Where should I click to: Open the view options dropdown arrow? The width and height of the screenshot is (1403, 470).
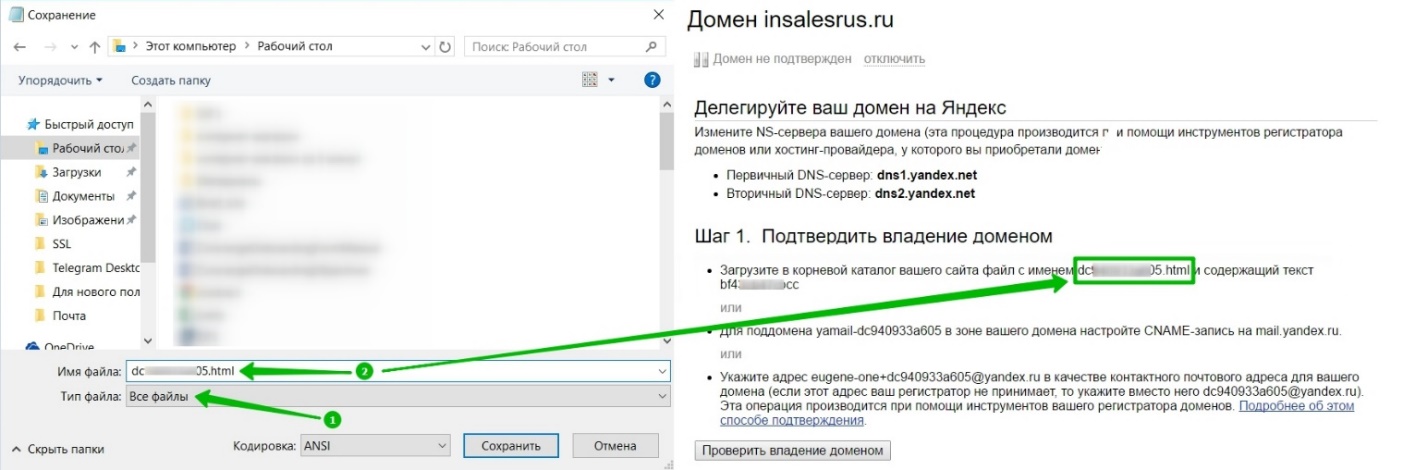[611, 80]
